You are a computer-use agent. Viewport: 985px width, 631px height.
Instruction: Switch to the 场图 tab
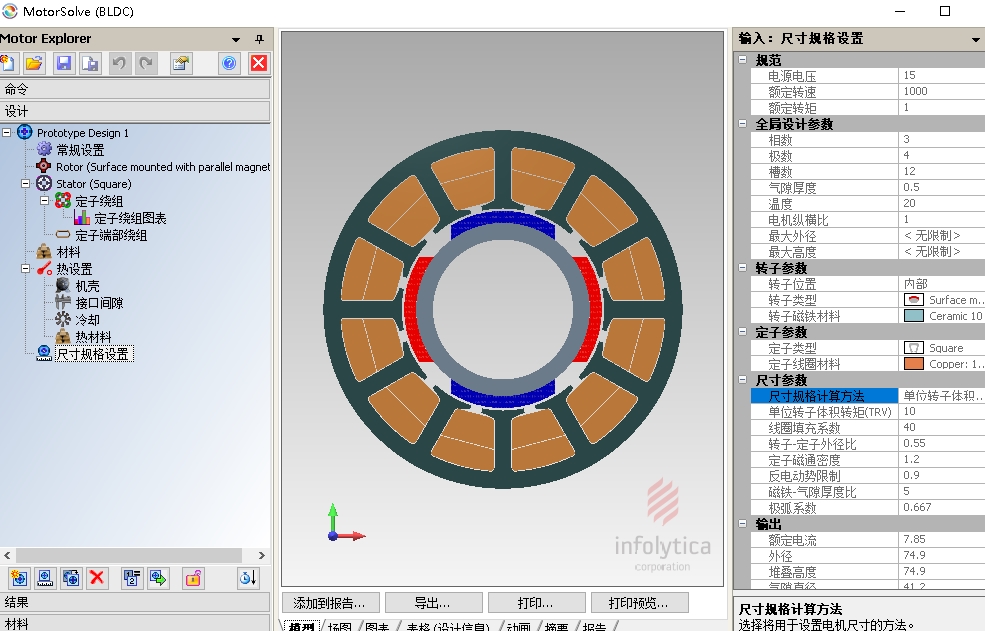pos(340,627)
